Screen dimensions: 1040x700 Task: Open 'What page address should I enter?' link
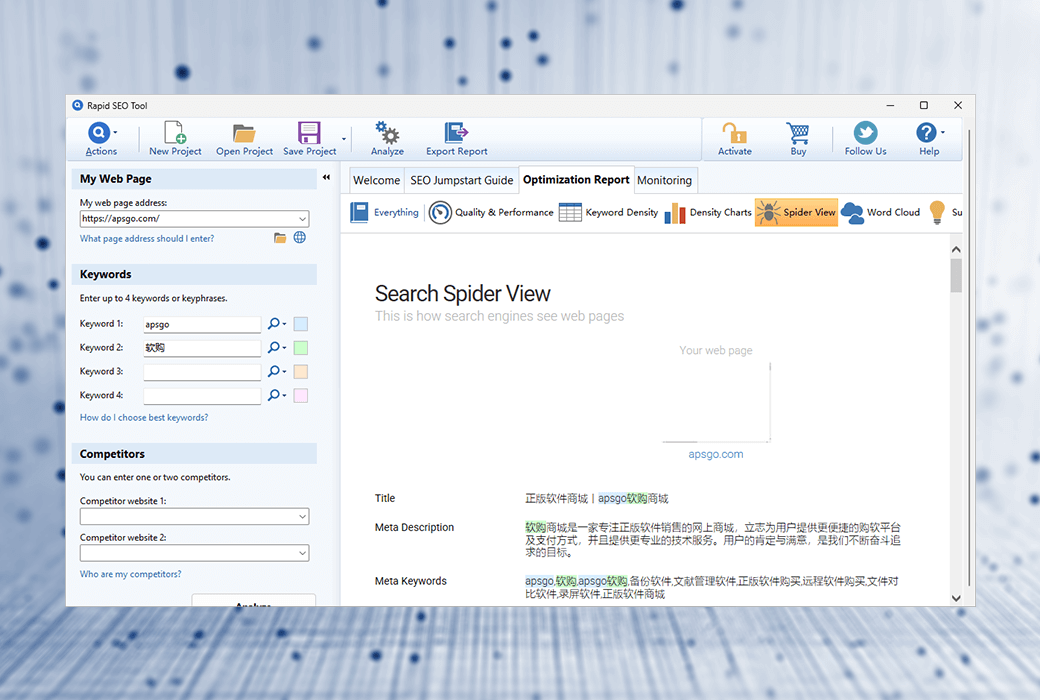(x=147, y=238)
